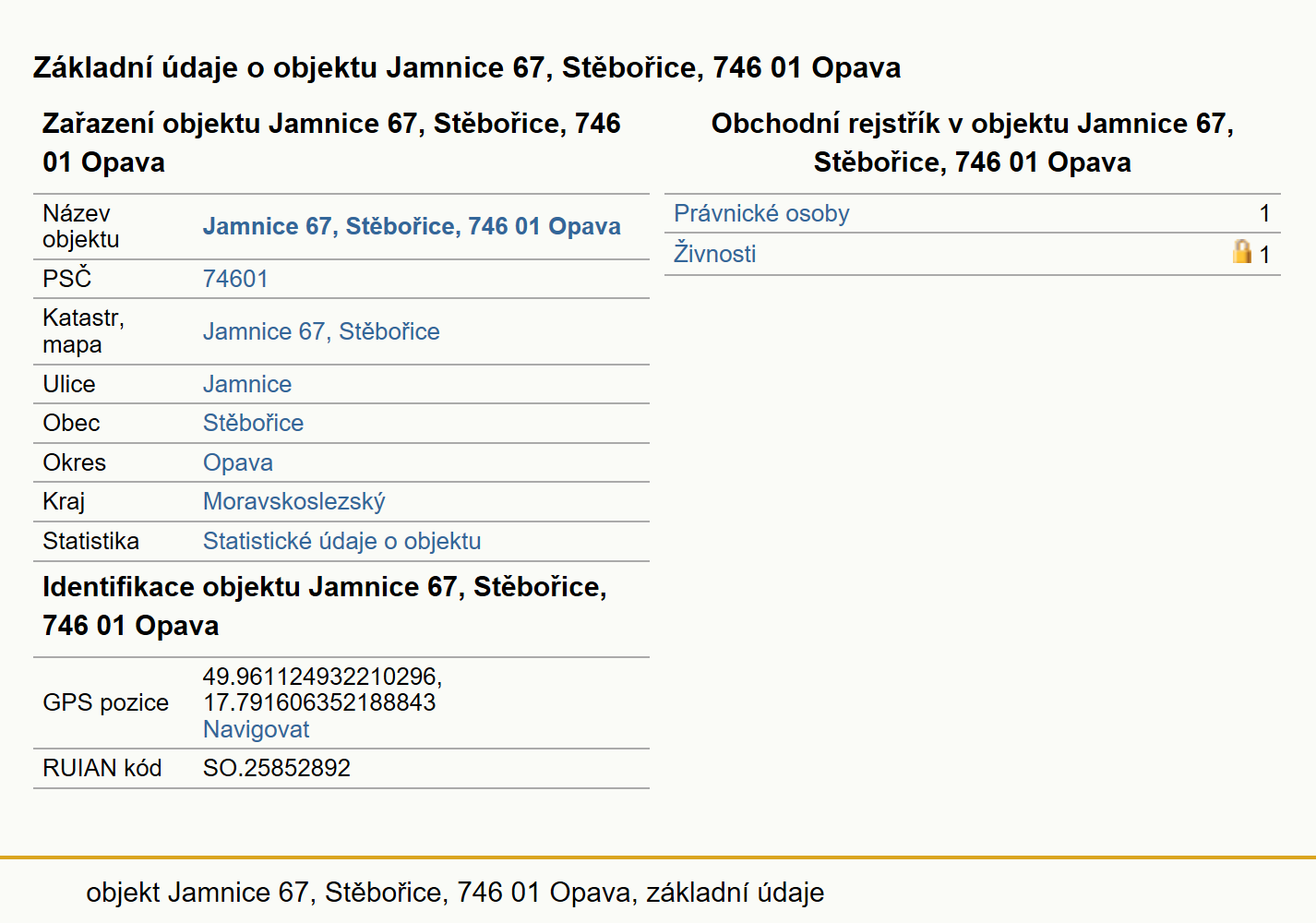The image size is (1316, 923).
Task: Click the Právnické osoby count value 1
Action: (1264, 213)
